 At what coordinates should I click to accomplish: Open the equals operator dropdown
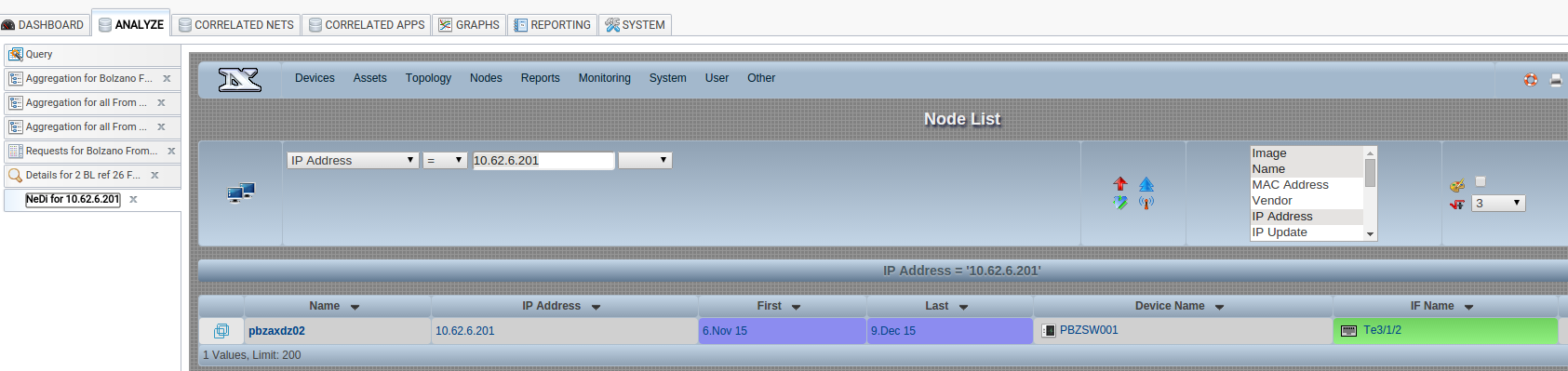[445, 161]
